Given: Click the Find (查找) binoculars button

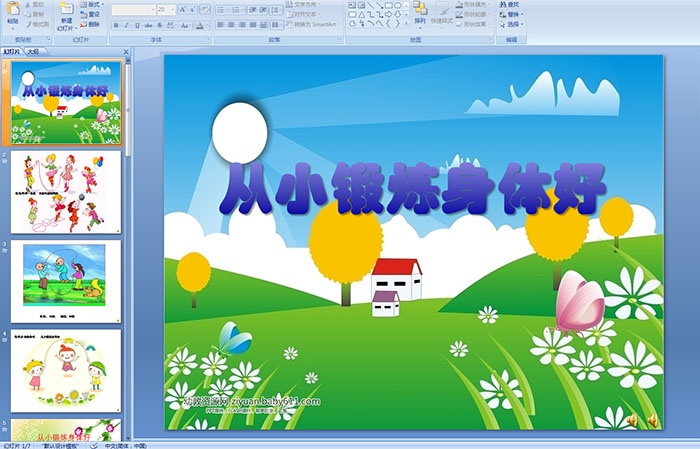Looking at the screenshot, I should point(509,4).
